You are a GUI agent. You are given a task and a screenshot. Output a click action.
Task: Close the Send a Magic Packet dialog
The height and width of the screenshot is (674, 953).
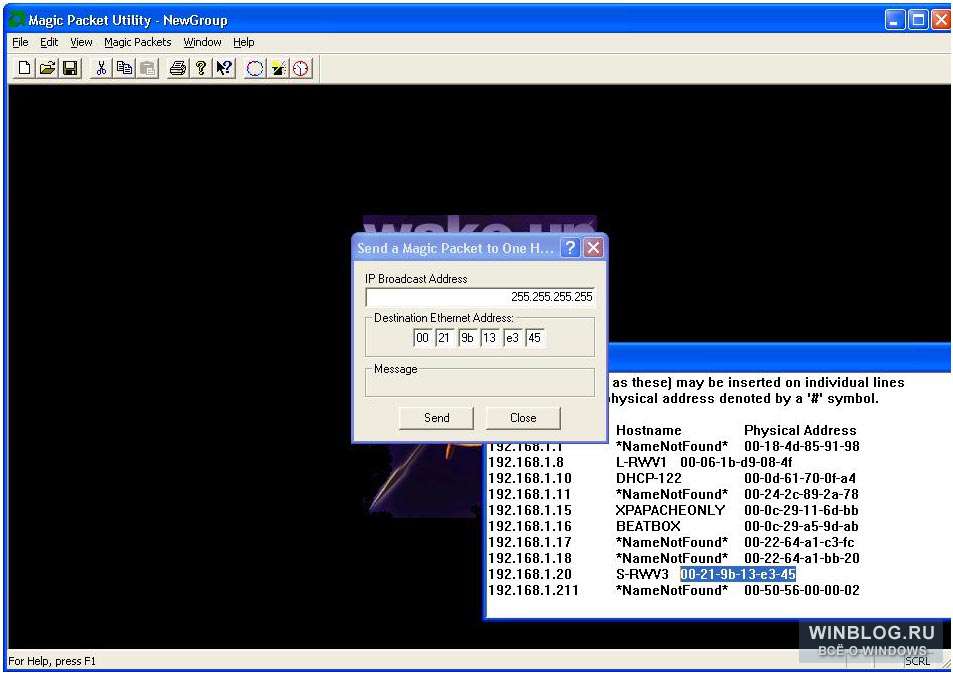tap(593, 247)
